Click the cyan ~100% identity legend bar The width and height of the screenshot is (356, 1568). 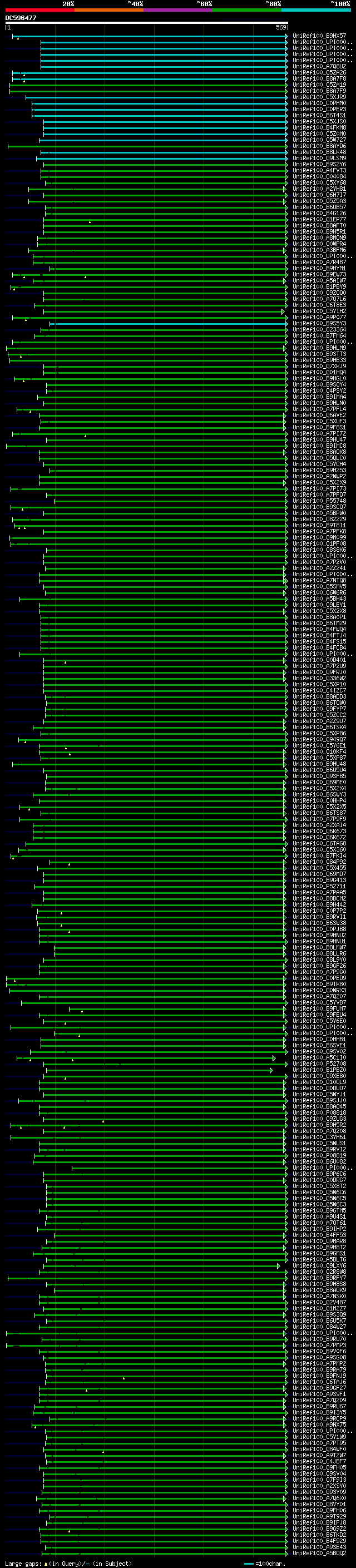pos(316,10)
